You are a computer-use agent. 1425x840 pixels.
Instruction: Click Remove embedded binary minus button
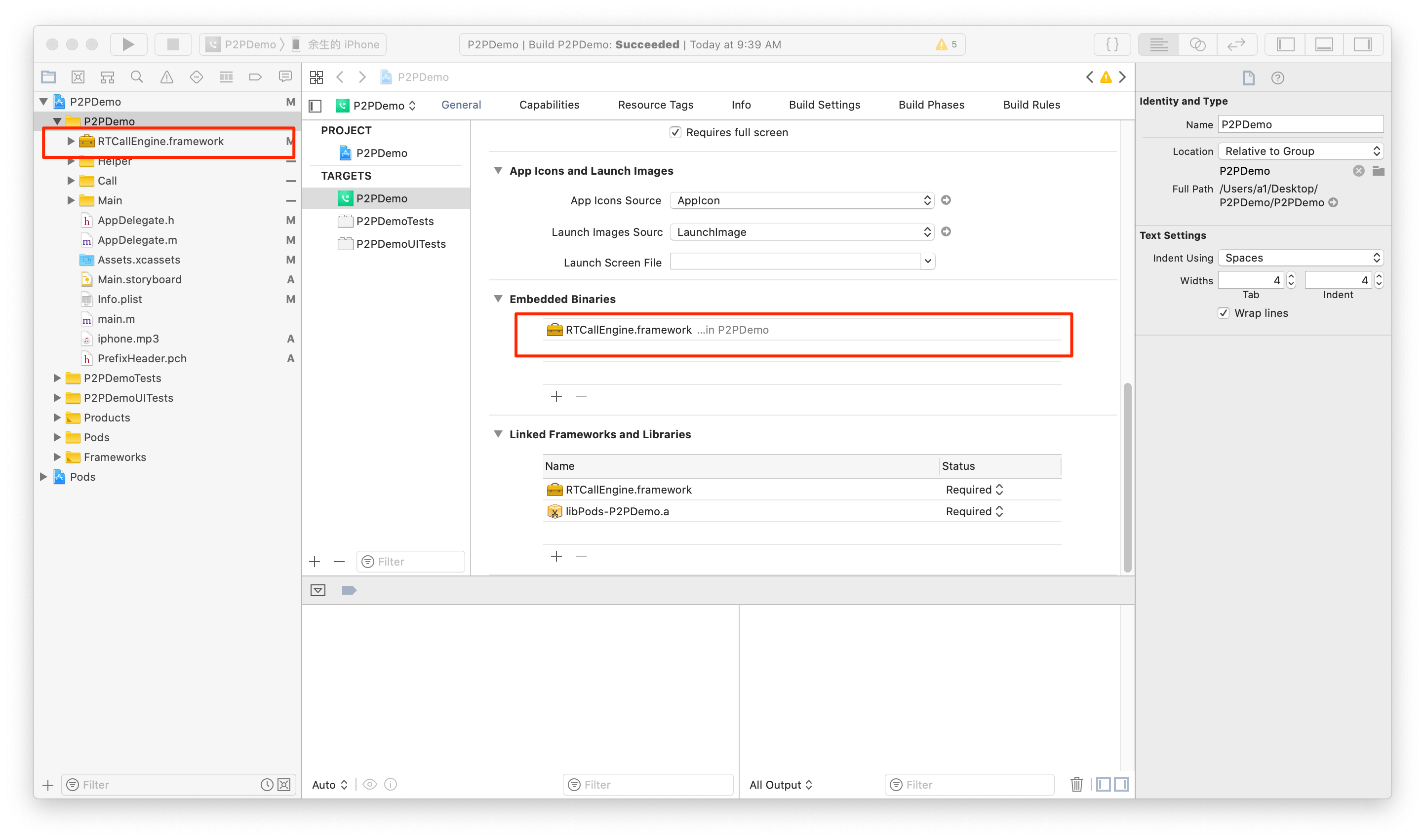point(581,396)
